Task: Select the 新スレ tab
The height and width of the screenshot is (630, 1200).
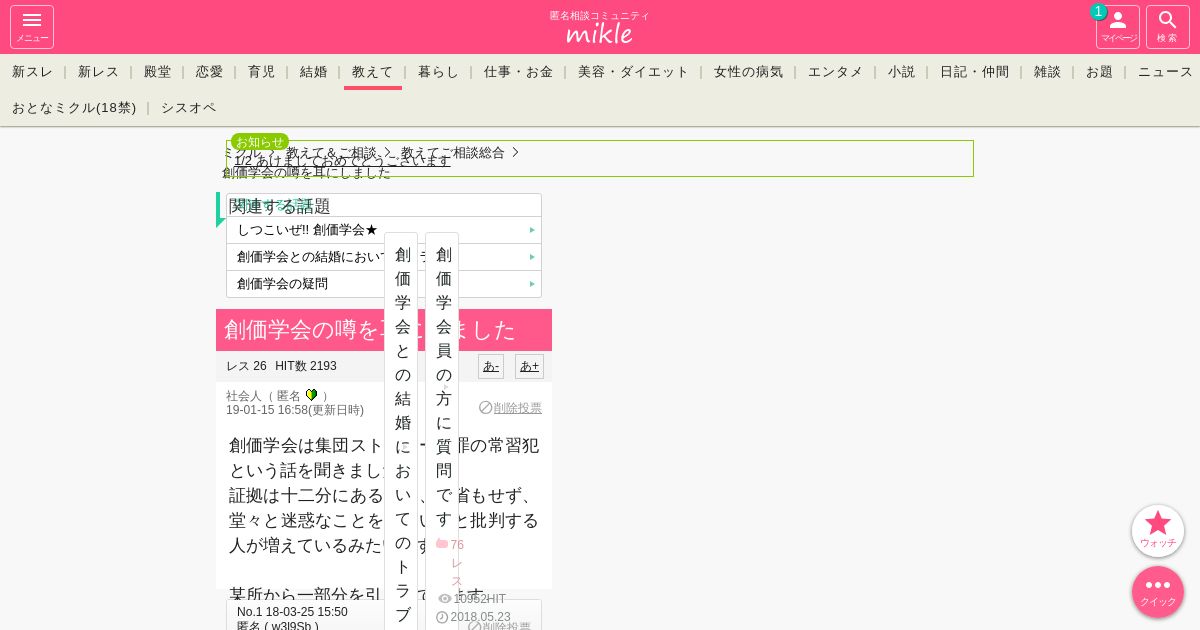Action: pyautogui.click(x=33, y=72)
